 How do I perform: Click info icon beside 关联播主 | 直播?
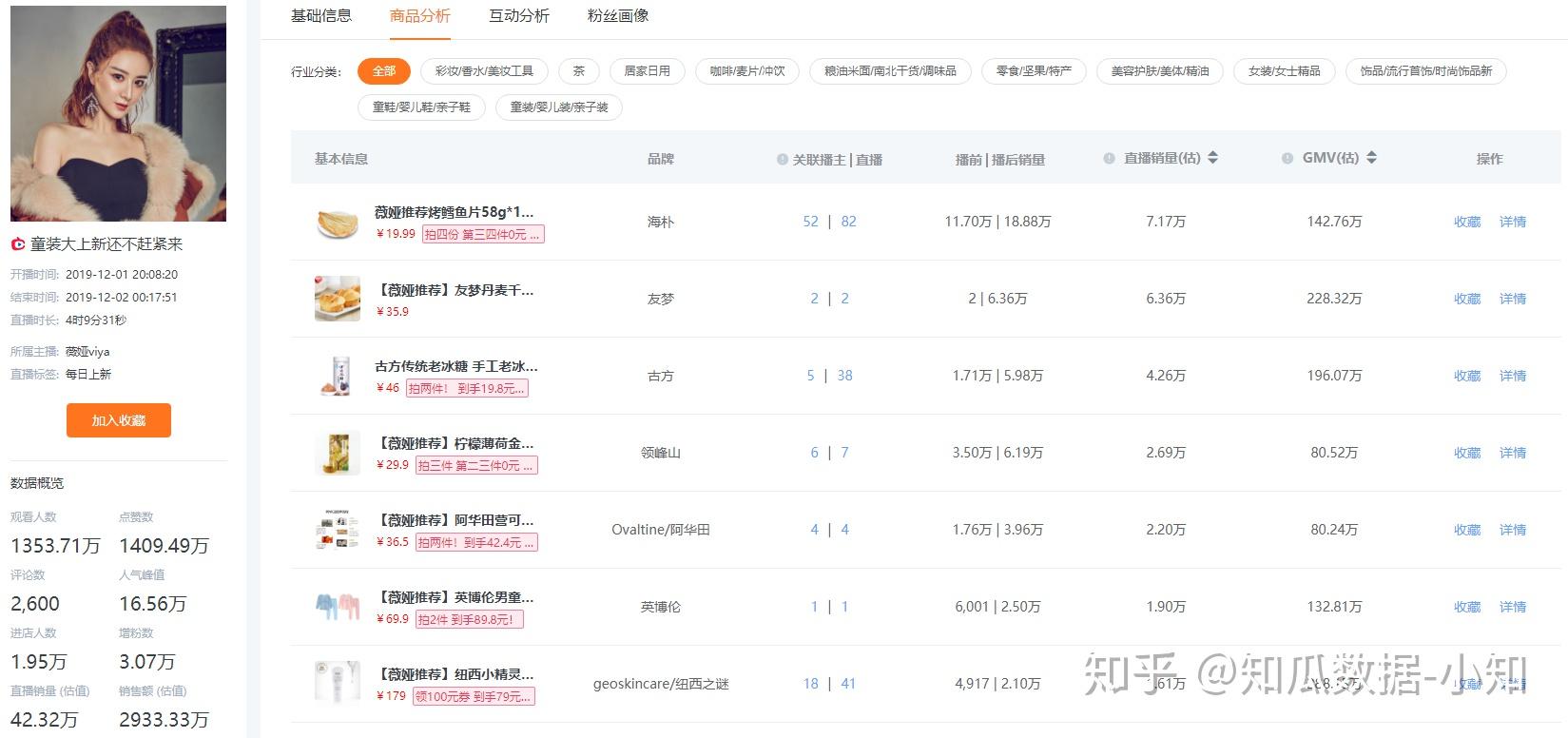[x=783, y=160]
